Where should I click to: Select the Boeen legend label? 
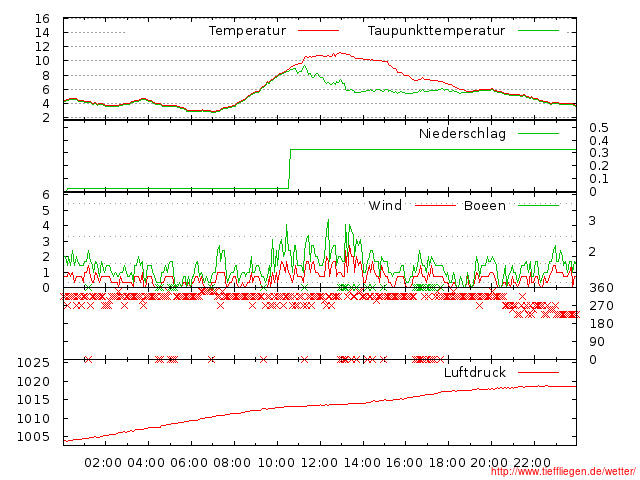pyautogui.click(x=485, y=205)
